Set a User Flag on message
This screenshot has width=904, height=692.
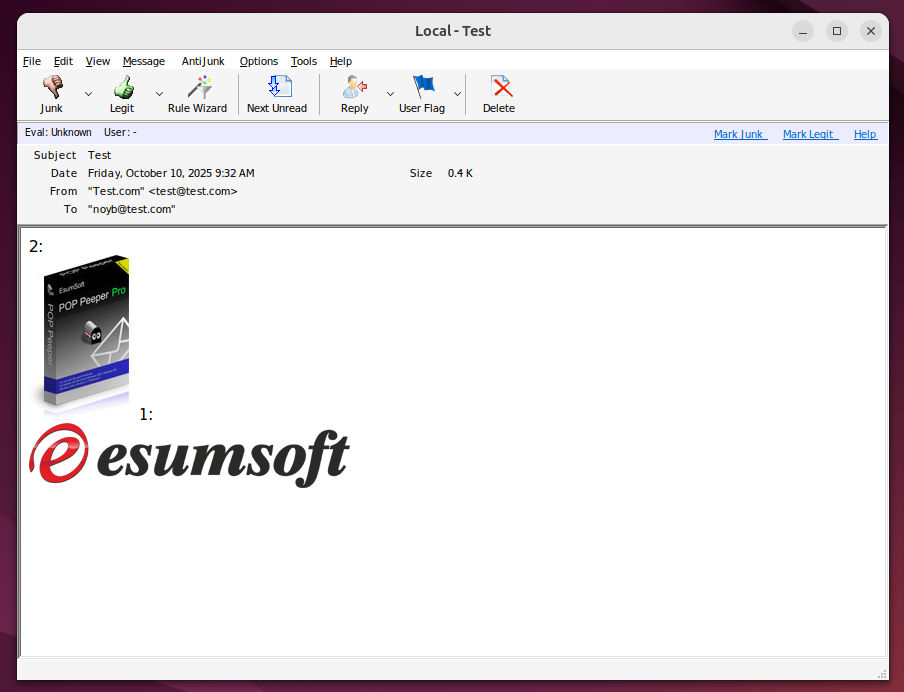click(x=422, y=94)
